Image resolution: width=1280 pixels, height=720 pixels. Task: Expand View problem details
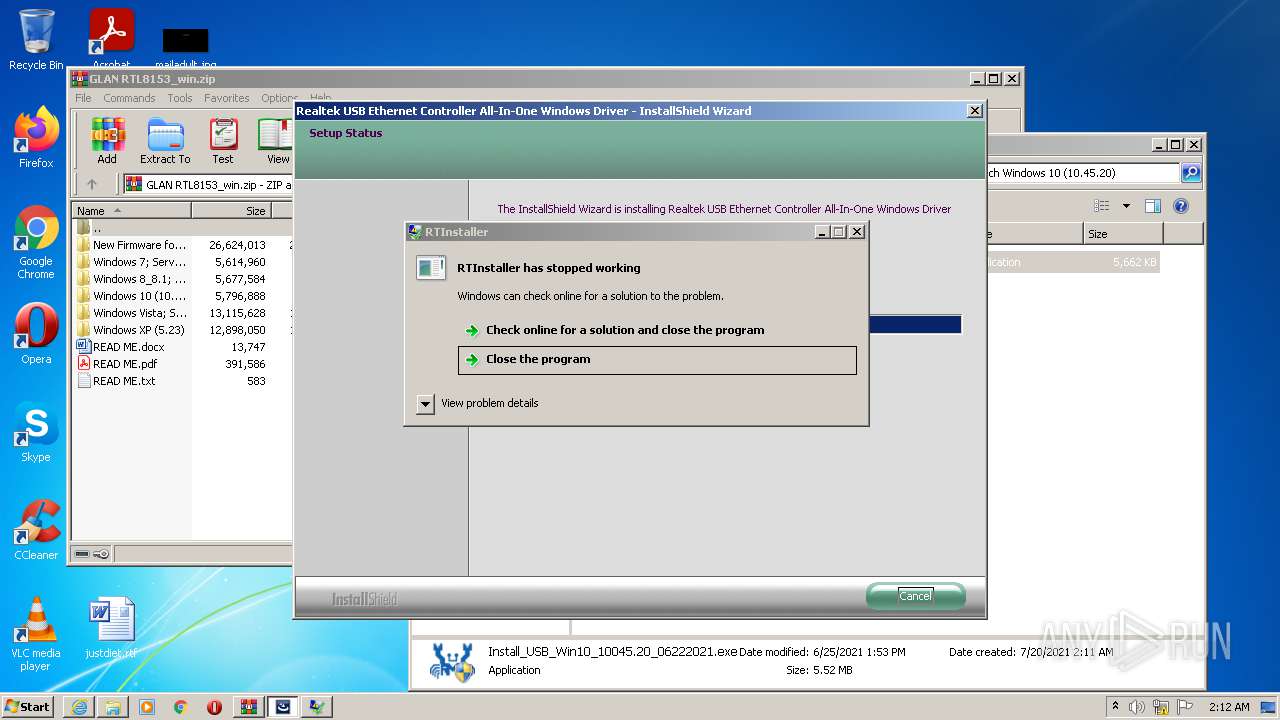pos(425,404)
